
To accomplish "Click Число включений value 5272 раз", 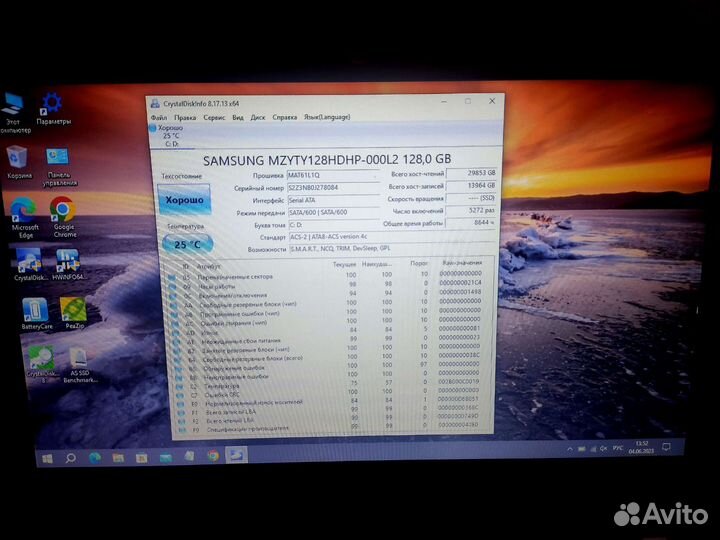I will 472,210.
